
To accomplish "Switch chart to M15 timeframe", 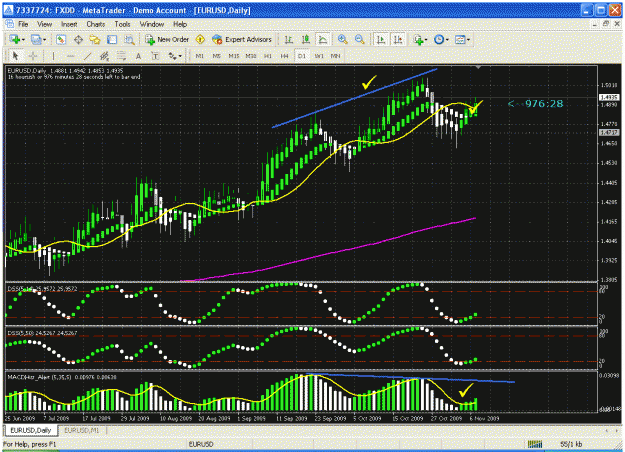I will pos(234,56).
